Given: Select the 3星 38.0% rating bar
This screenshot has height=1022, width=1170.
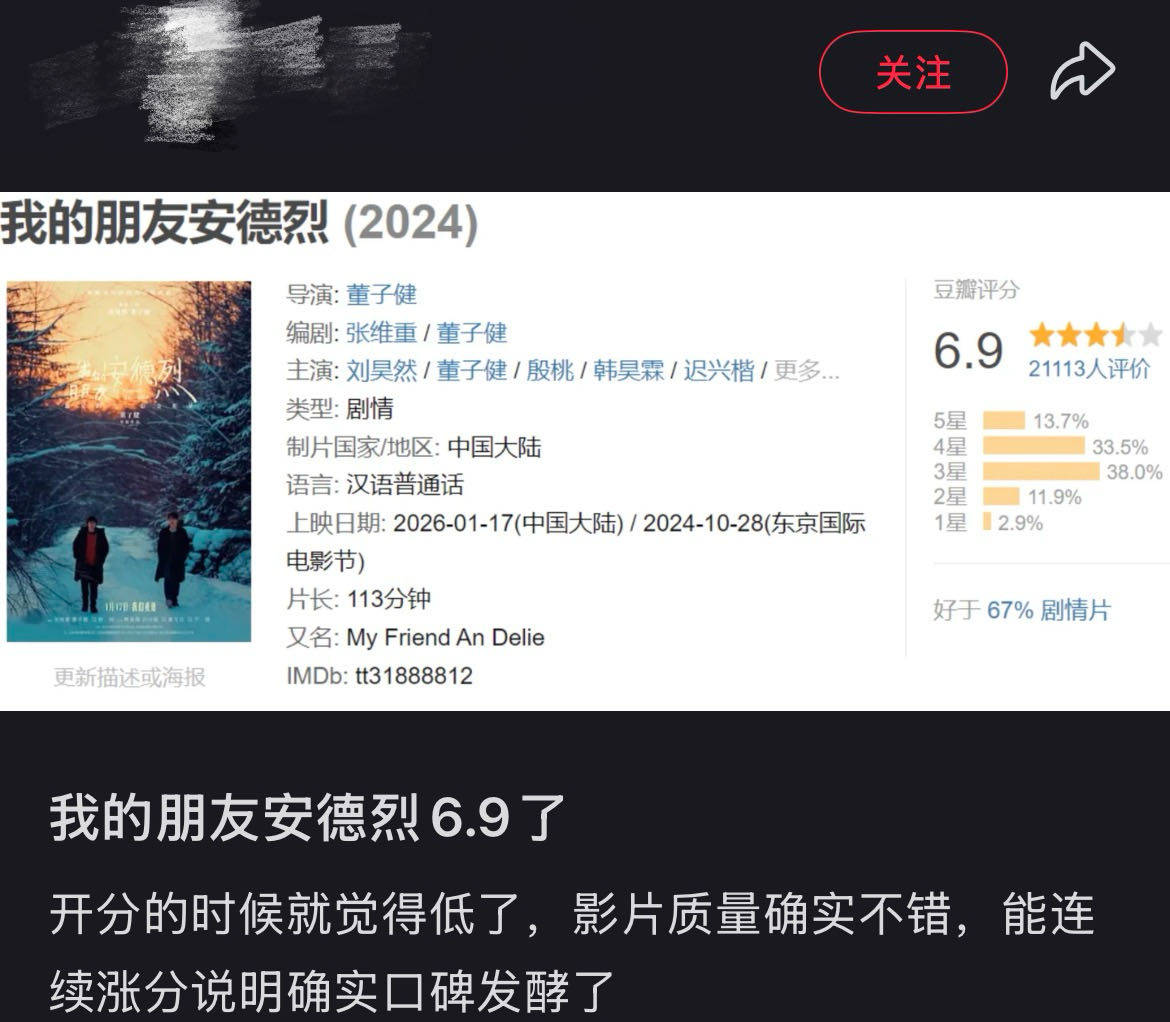Looking at the screenshot, I should pos(1041,471).
